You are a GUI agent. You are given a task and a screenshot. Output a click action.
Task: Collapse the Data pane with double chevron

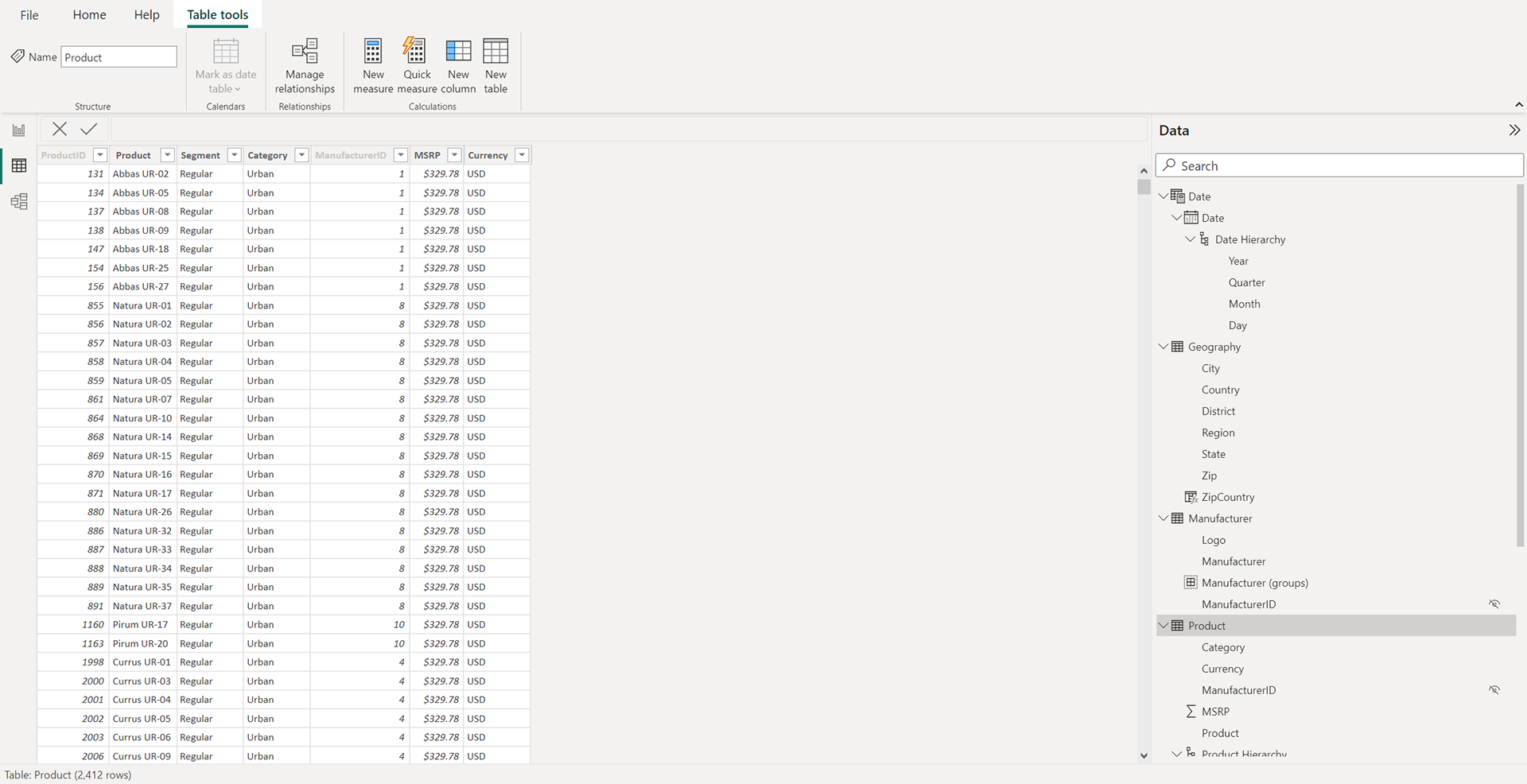(x=1514, y=130)
